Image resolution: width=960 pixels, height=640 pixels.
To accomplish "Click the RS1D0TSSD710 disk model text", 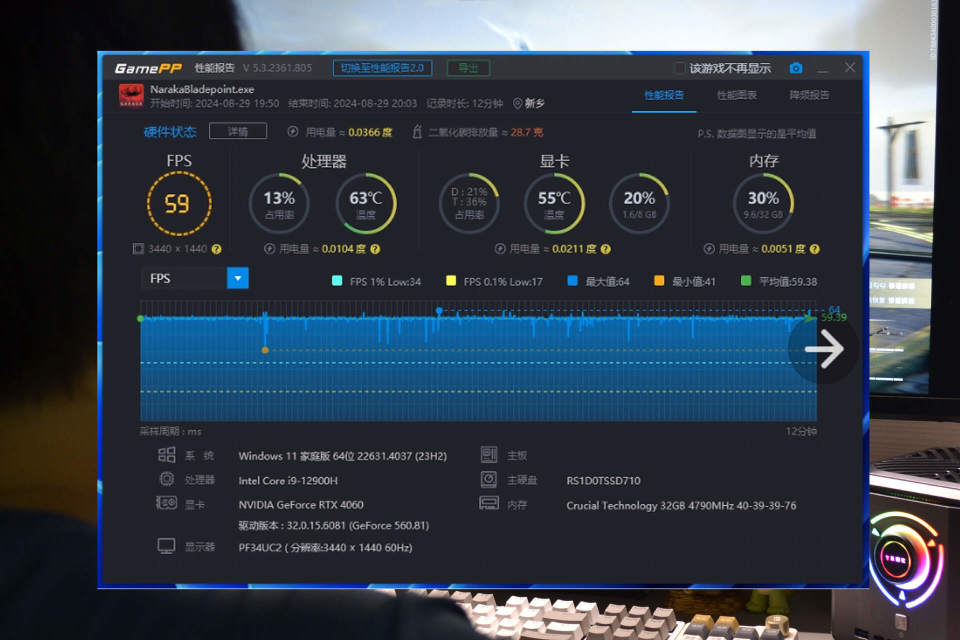I will pyautogui.click(x=603, y=481).
